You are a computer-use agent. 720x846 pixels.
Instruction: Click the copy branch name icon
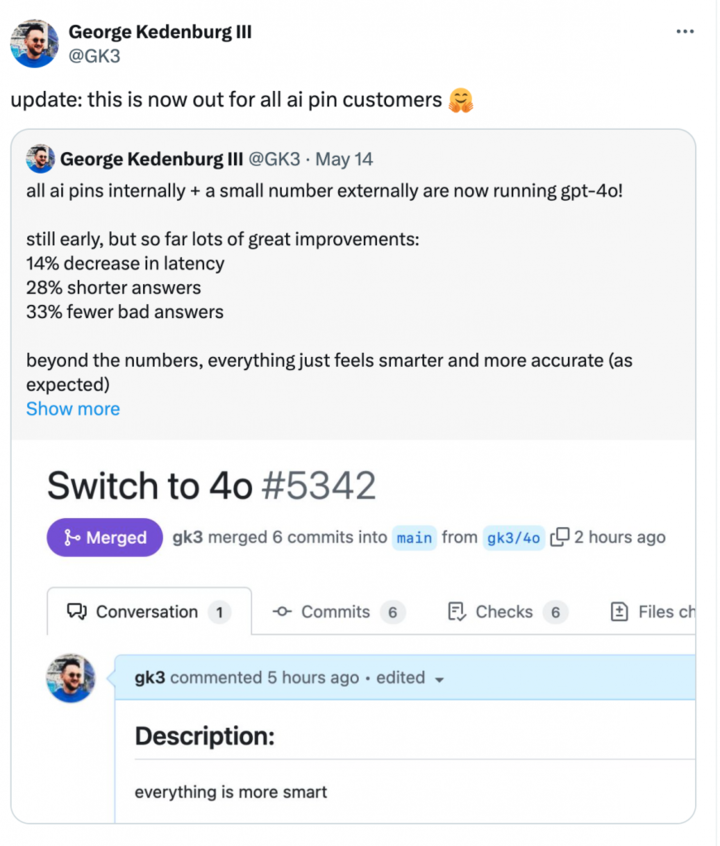pos(560,537)
